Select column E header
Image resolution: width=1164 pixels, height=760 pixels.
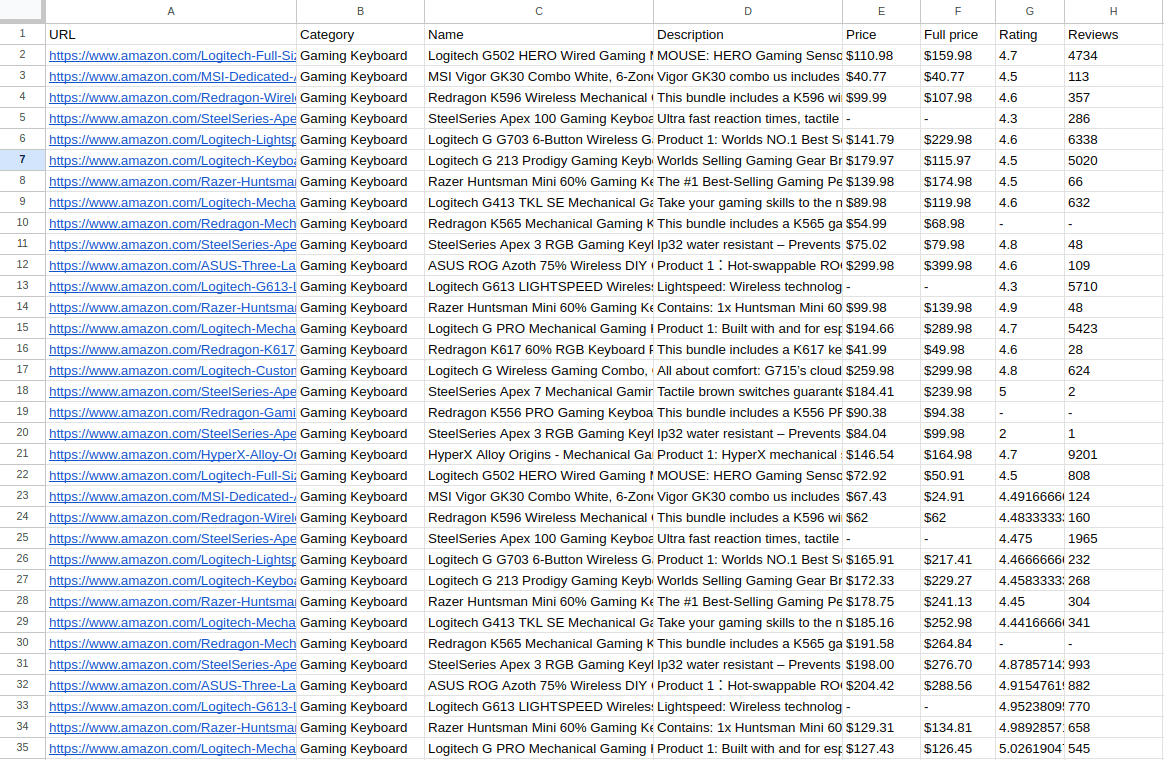coord(881,11)
